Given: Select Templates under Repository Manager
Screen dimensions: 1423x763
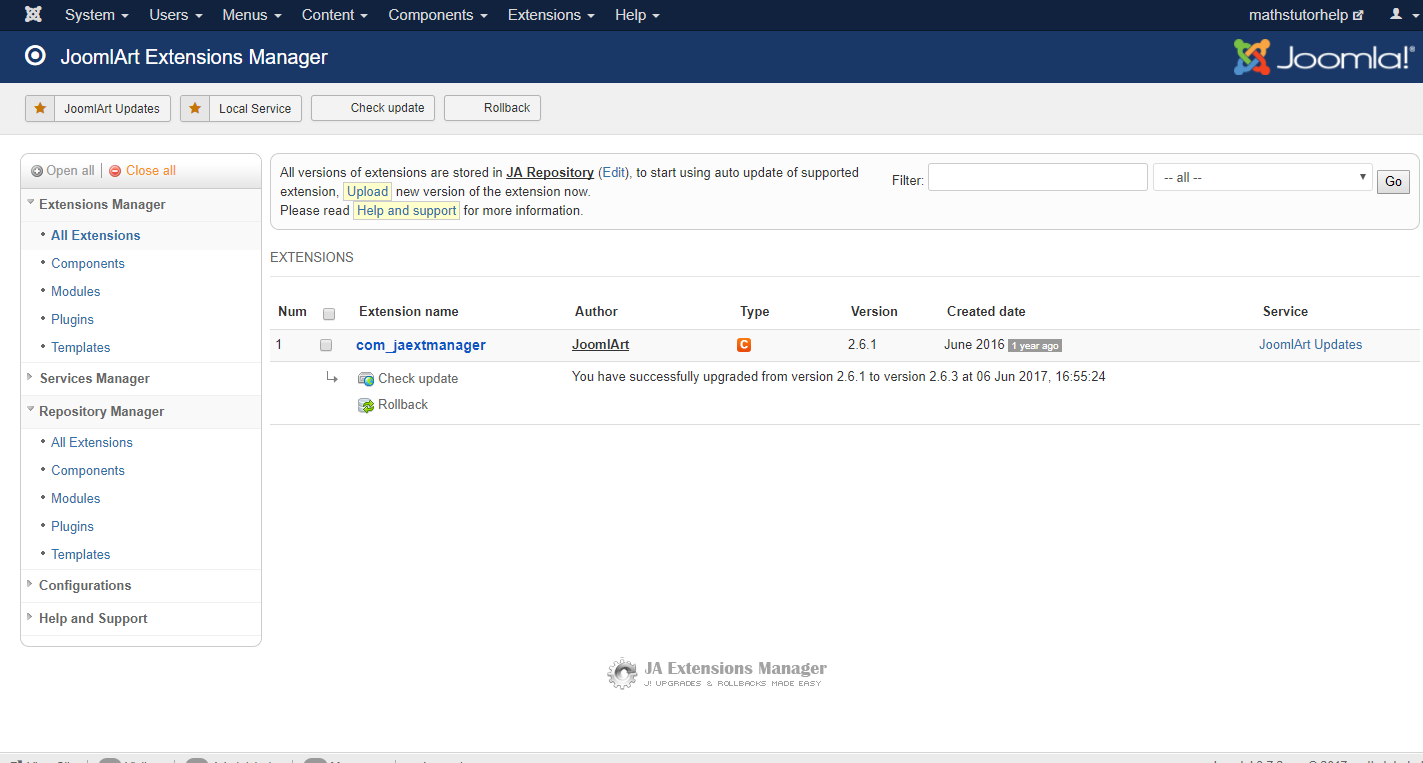Looking at the screenshot, I should (81, 555).
